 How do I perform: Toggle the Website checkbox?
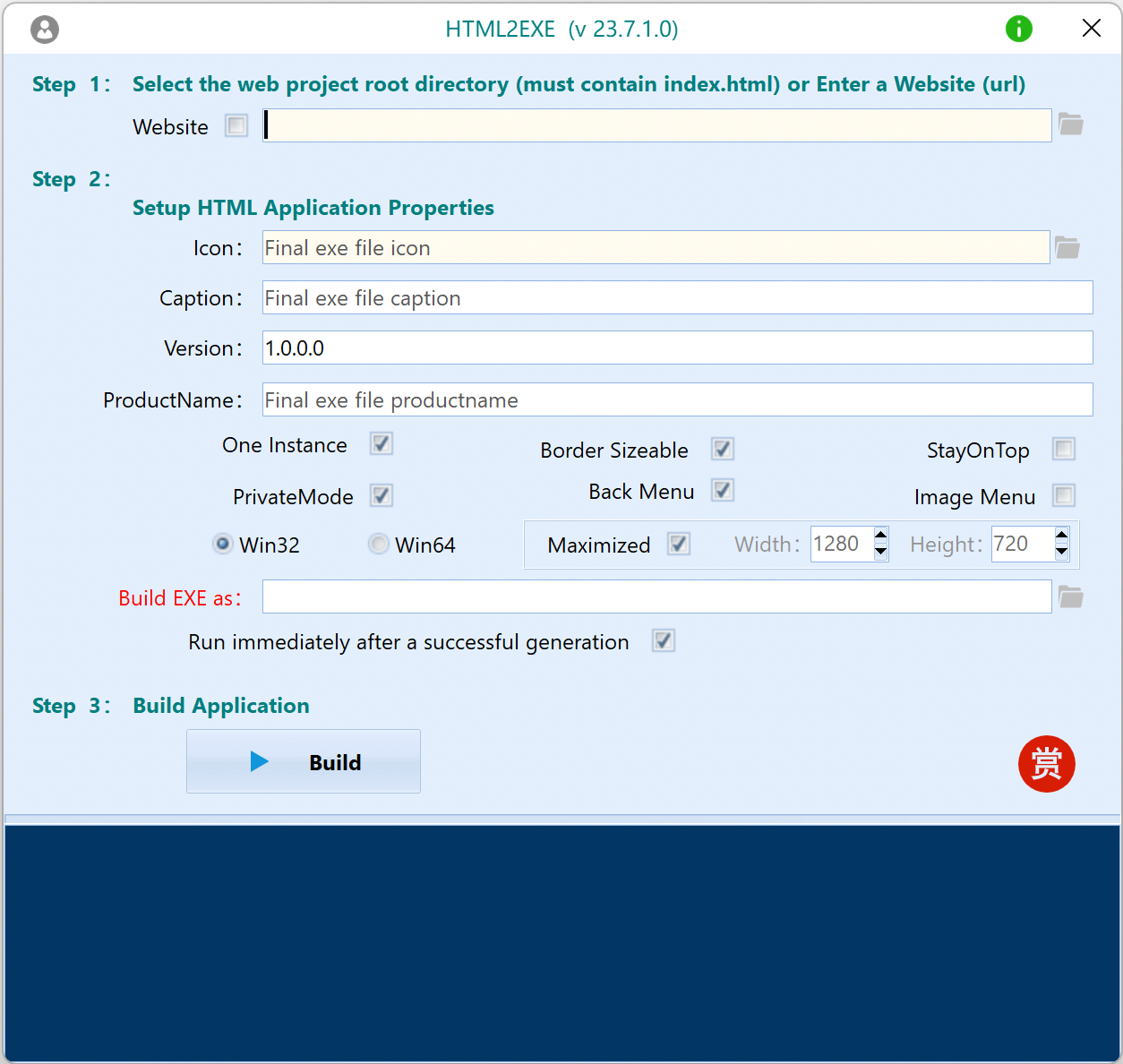(x=236, y=125)
